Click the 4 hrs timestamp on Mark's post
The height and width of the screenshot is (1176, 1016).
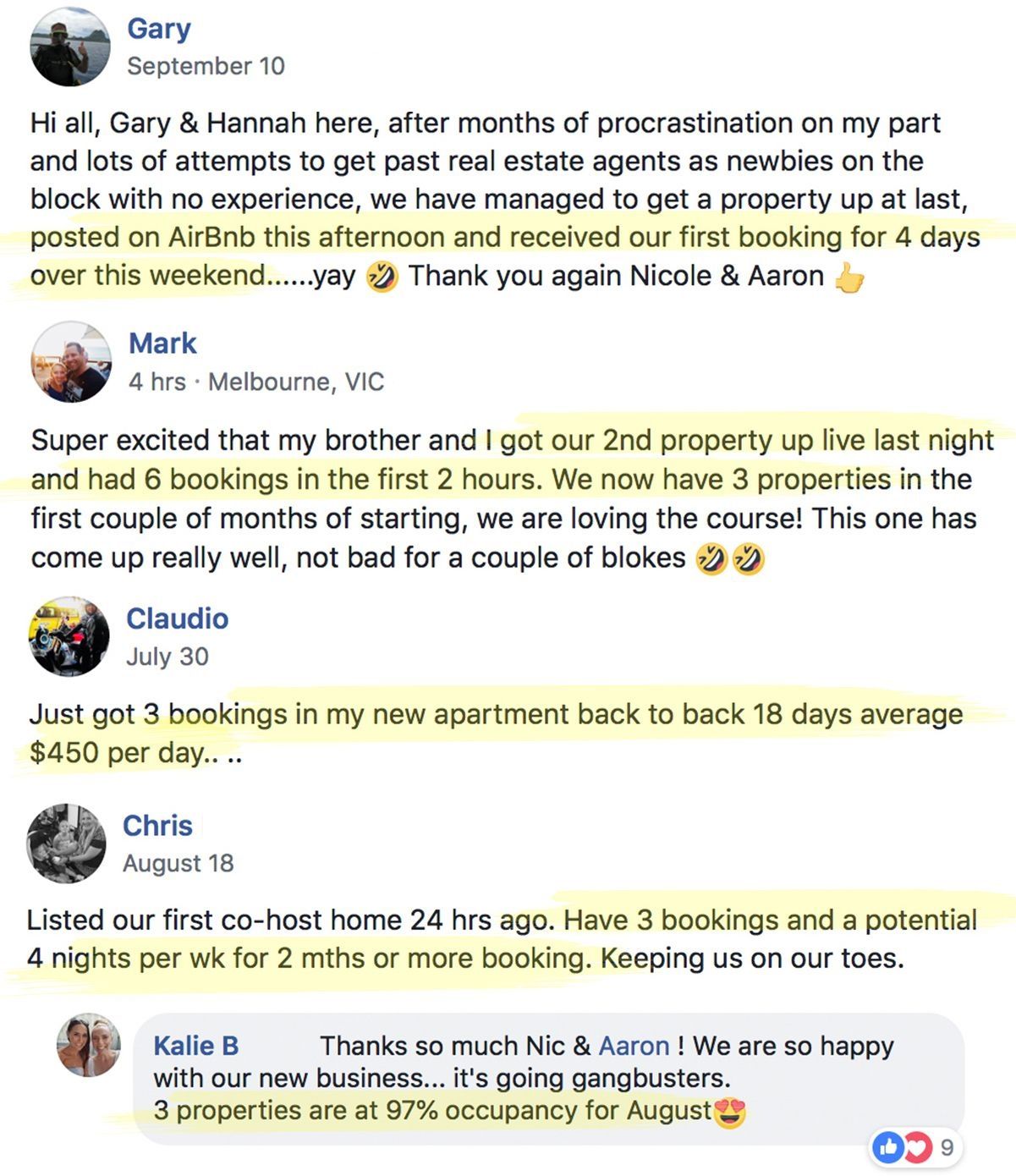[x=157, y=382]
